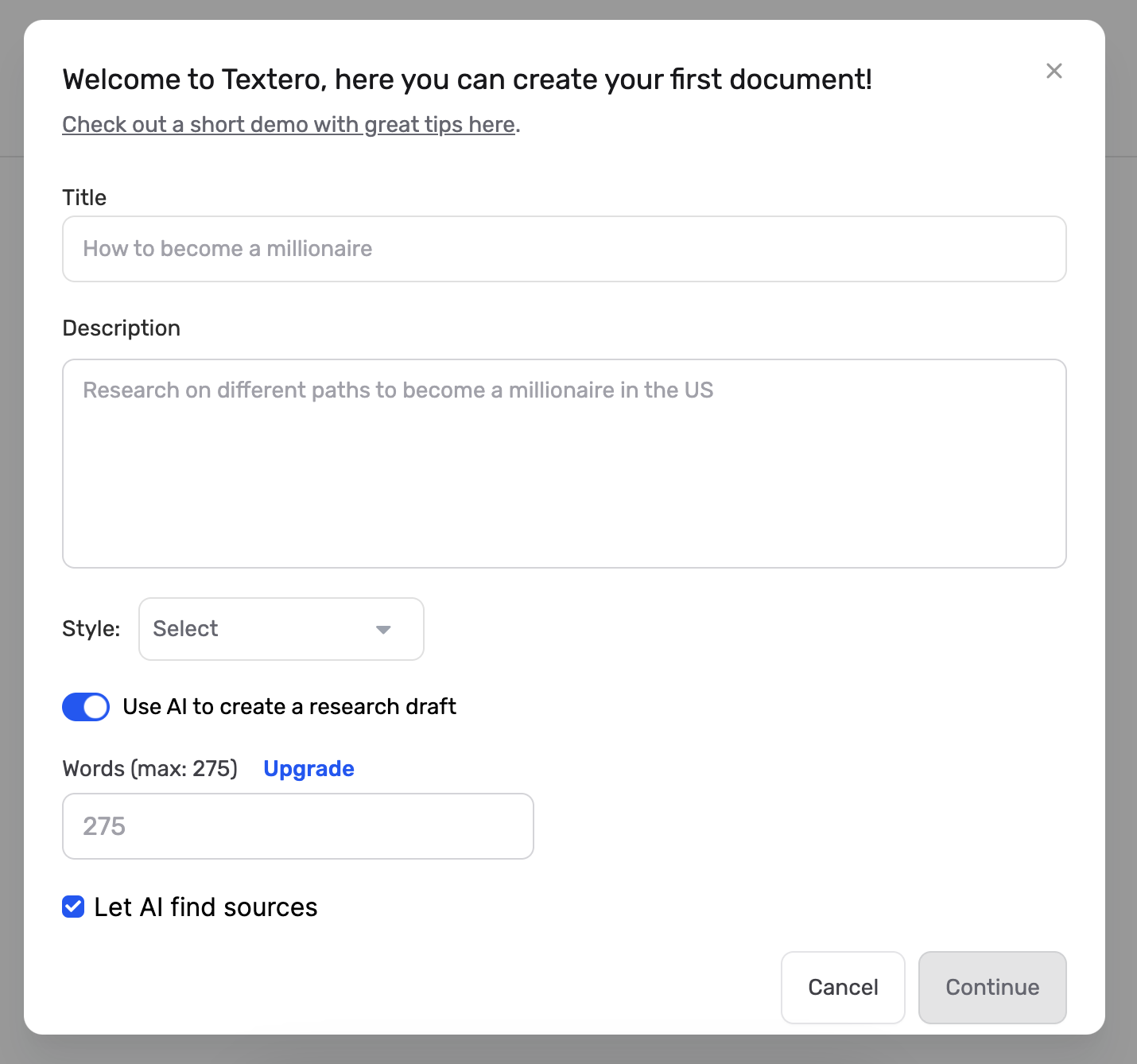Click the Cancel button
Image resolution: width=1137 pixels, height=1064 pixels.
(x=843, y=988)
